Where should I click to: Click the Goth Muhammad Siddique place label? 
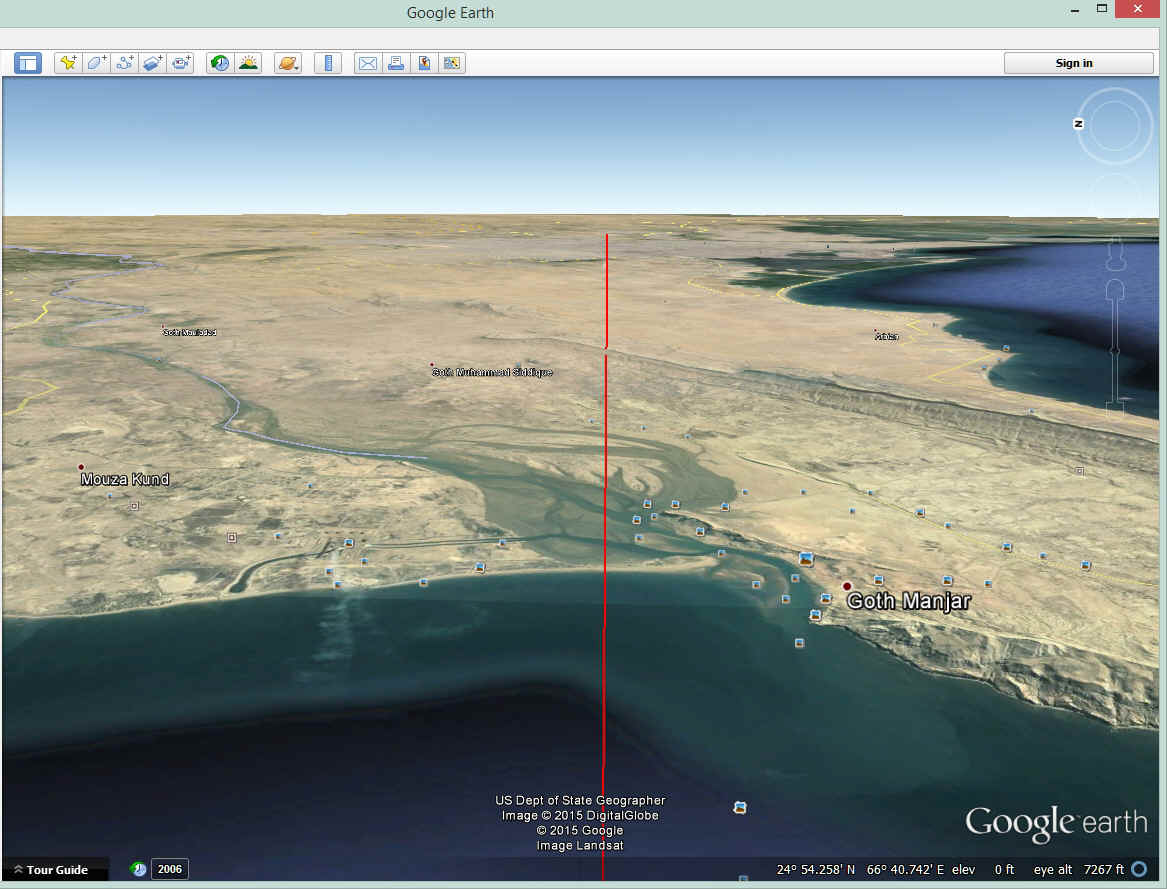coord(492,372)
